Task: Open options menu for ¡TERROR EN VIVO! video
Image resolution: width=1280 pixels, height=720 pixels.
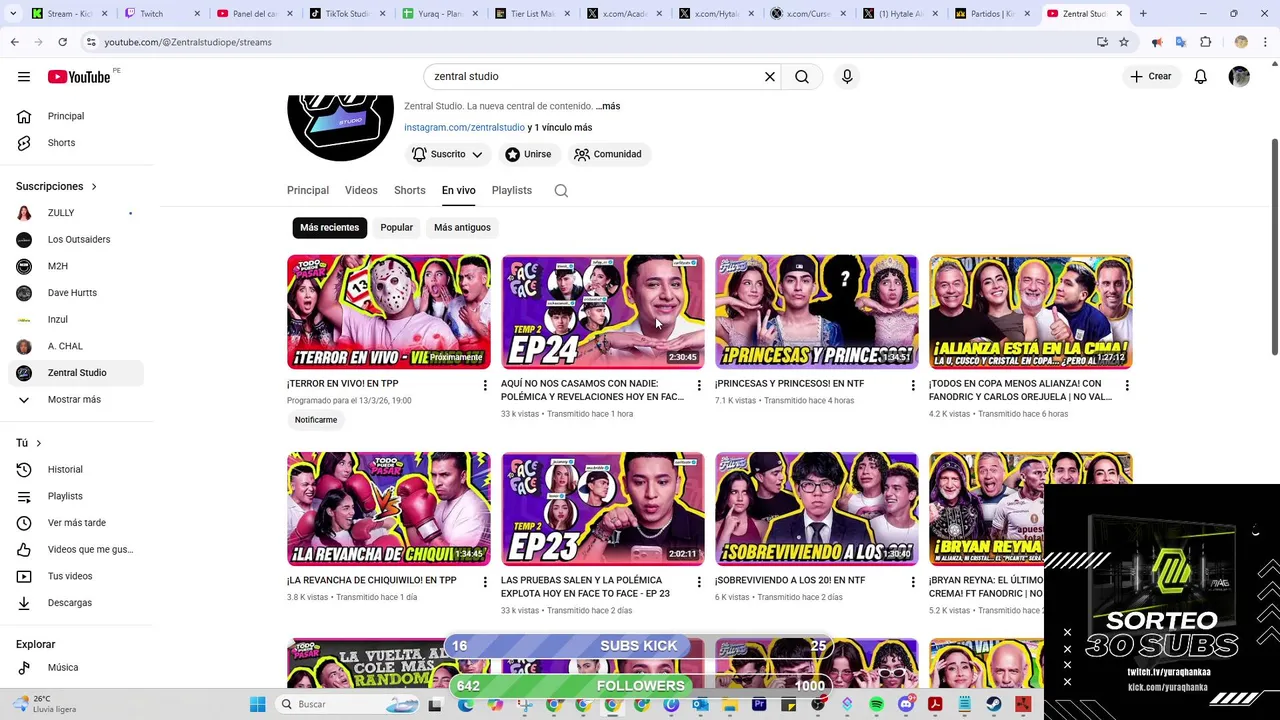Action: (485, 385)
